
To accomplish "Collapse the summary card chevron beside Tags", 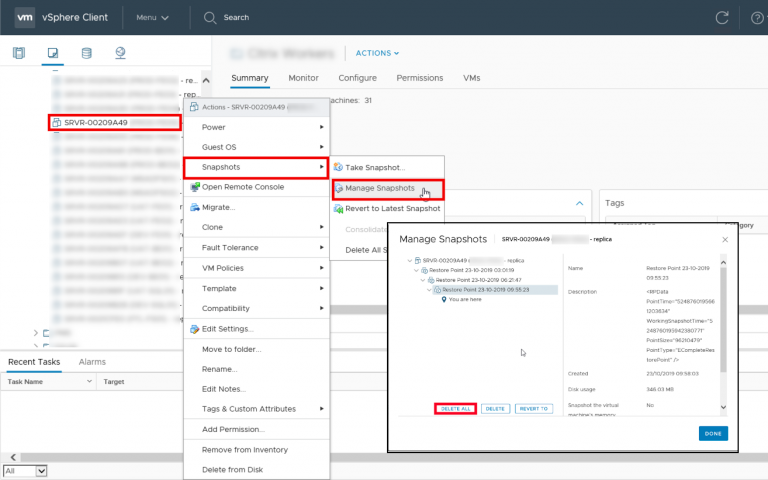I will tap(579, 203).
